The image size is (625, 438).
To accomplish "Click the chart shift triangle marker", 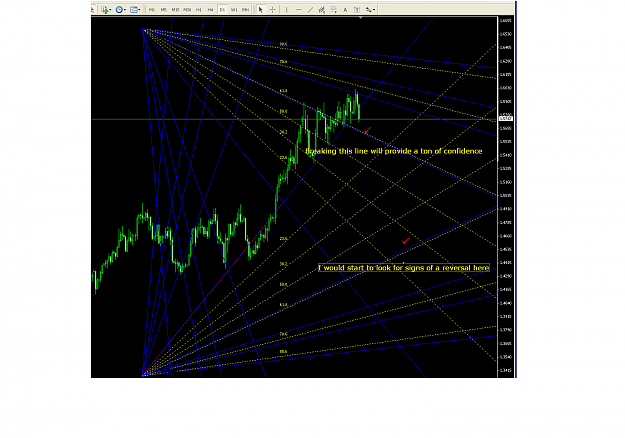I will click(360, 18).
